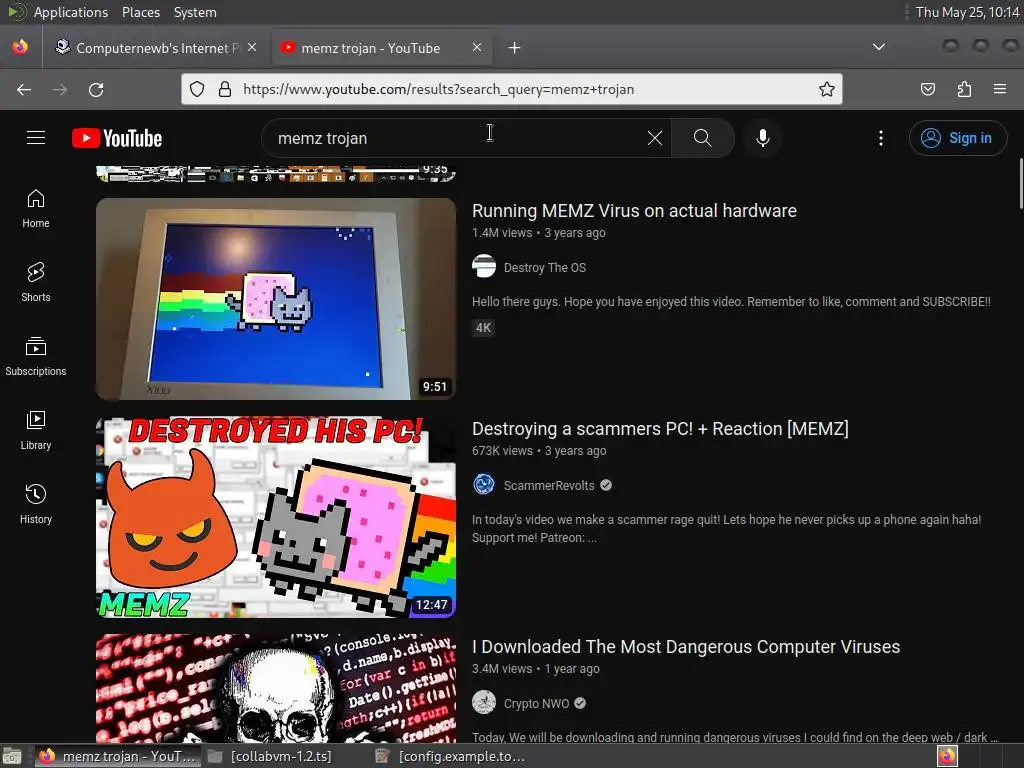Image resolution: width=1024 pixels, height=768 pixels.
Task: Click the show desktop button in bottom panel
Action: pos(12,756)
